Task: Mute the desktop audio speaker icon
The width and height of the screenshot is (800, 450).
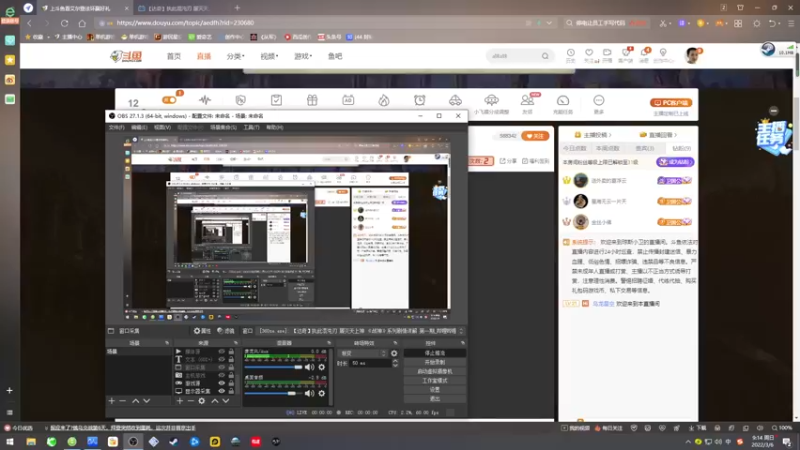Action: (309, 393)
